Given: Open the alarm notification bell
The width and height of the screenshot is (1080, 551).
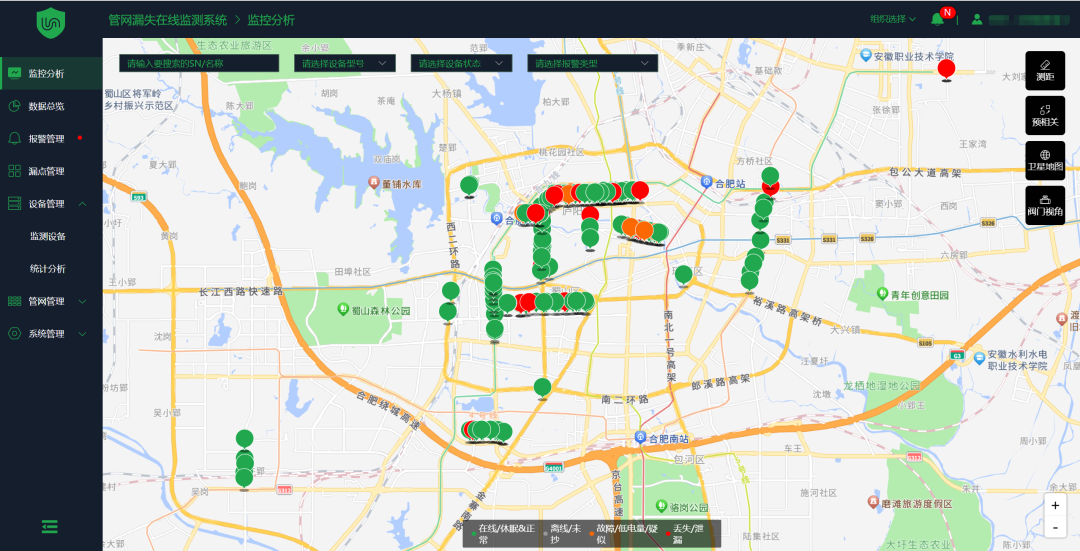Looking at the screenshot, I should click(x=937, y=19).
